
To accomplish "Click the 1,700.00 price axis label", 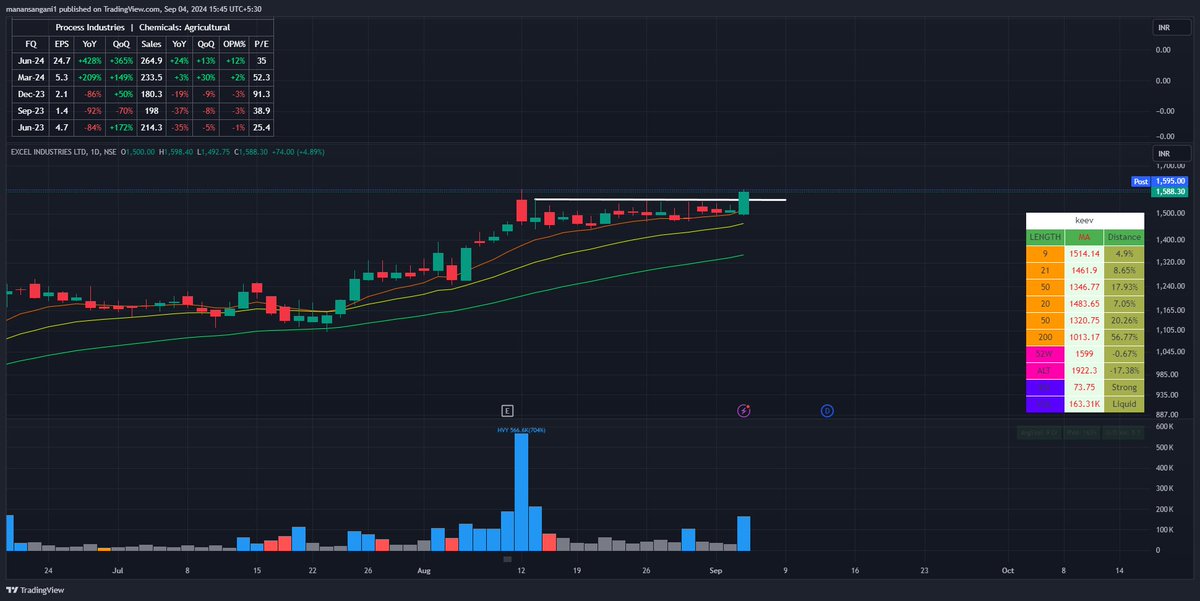I will point(1169,165).
